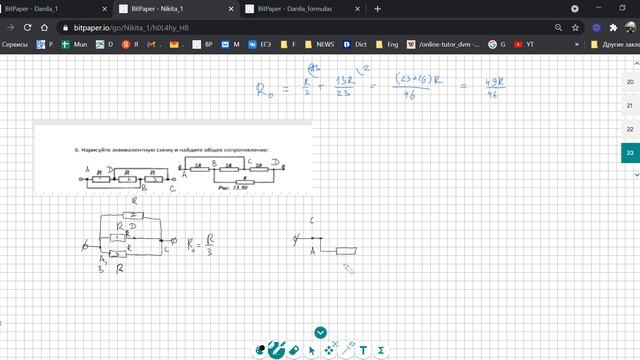The width and height of the screenshot is (640, 360).
Task: Switch to BitPaper Danila_1 tab
Action: point(49,9)
